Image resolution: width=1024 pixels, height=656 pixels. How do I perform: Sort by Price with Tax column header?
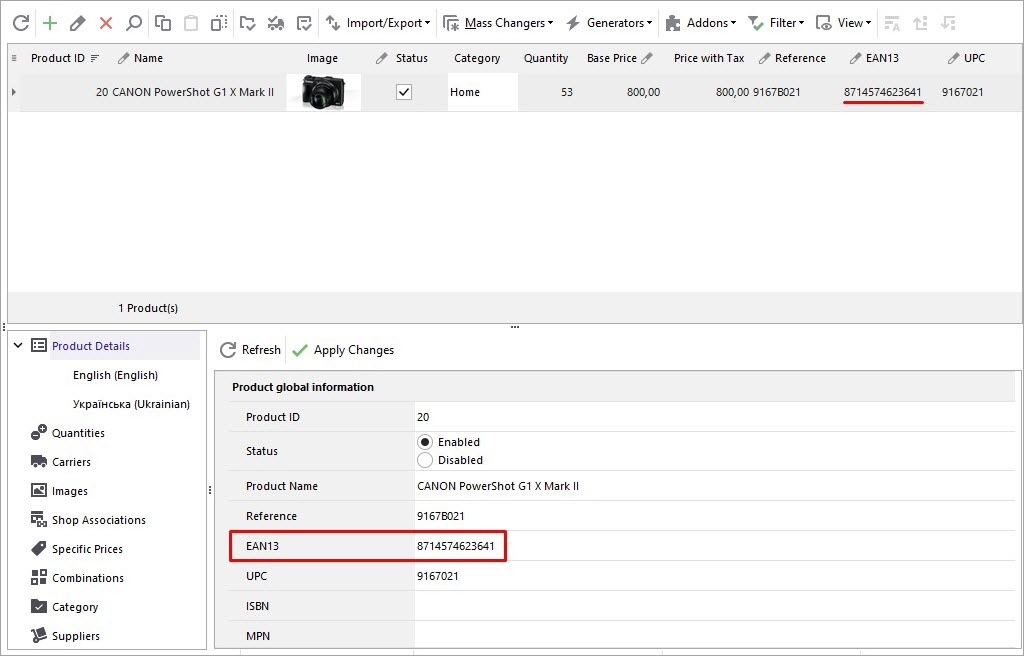709,58
